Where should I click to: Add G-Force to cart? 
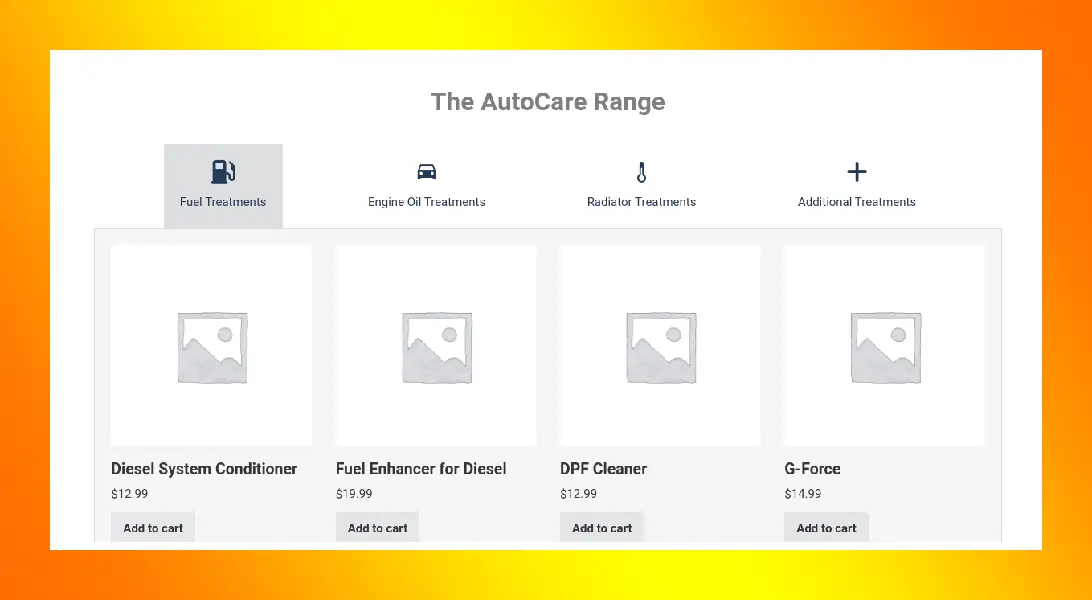[826, 528]
